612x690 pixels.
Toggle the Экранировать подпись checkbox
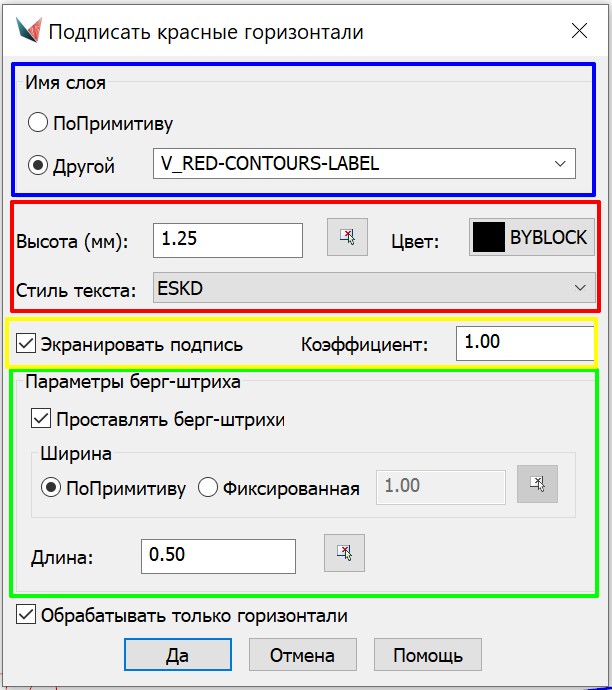(x=26, y=345)
